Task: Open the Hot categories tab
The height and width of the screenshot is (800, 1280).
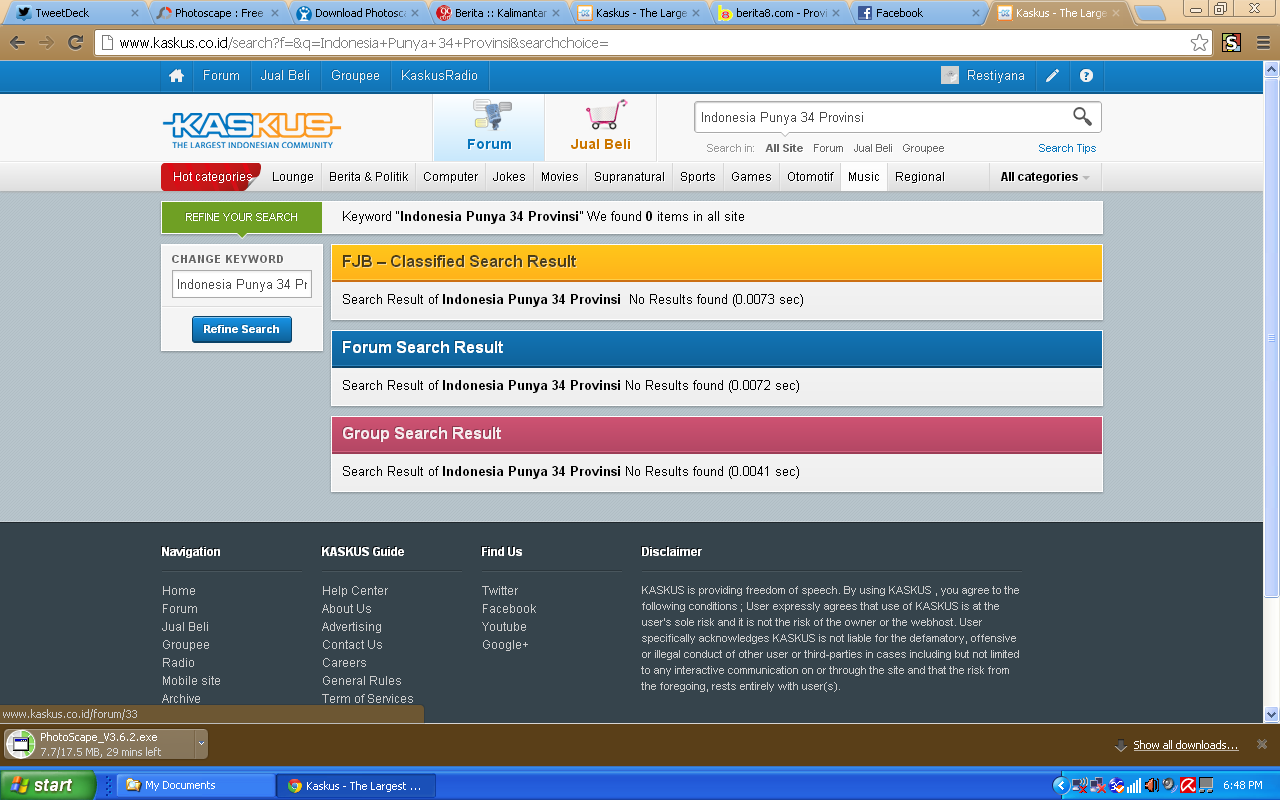Action: (211, 177)
